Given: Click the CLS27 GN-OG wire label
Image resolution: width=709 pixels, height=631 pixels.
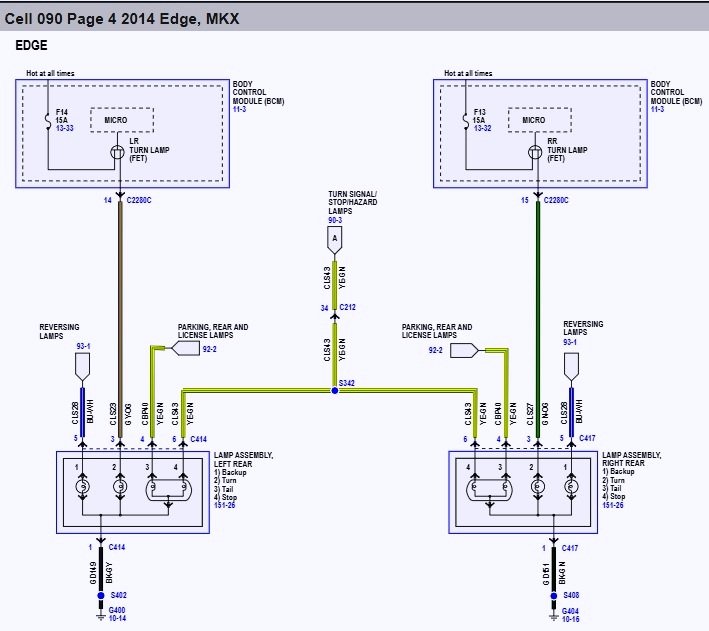Looking at the screenshot, I should (538, 414).
